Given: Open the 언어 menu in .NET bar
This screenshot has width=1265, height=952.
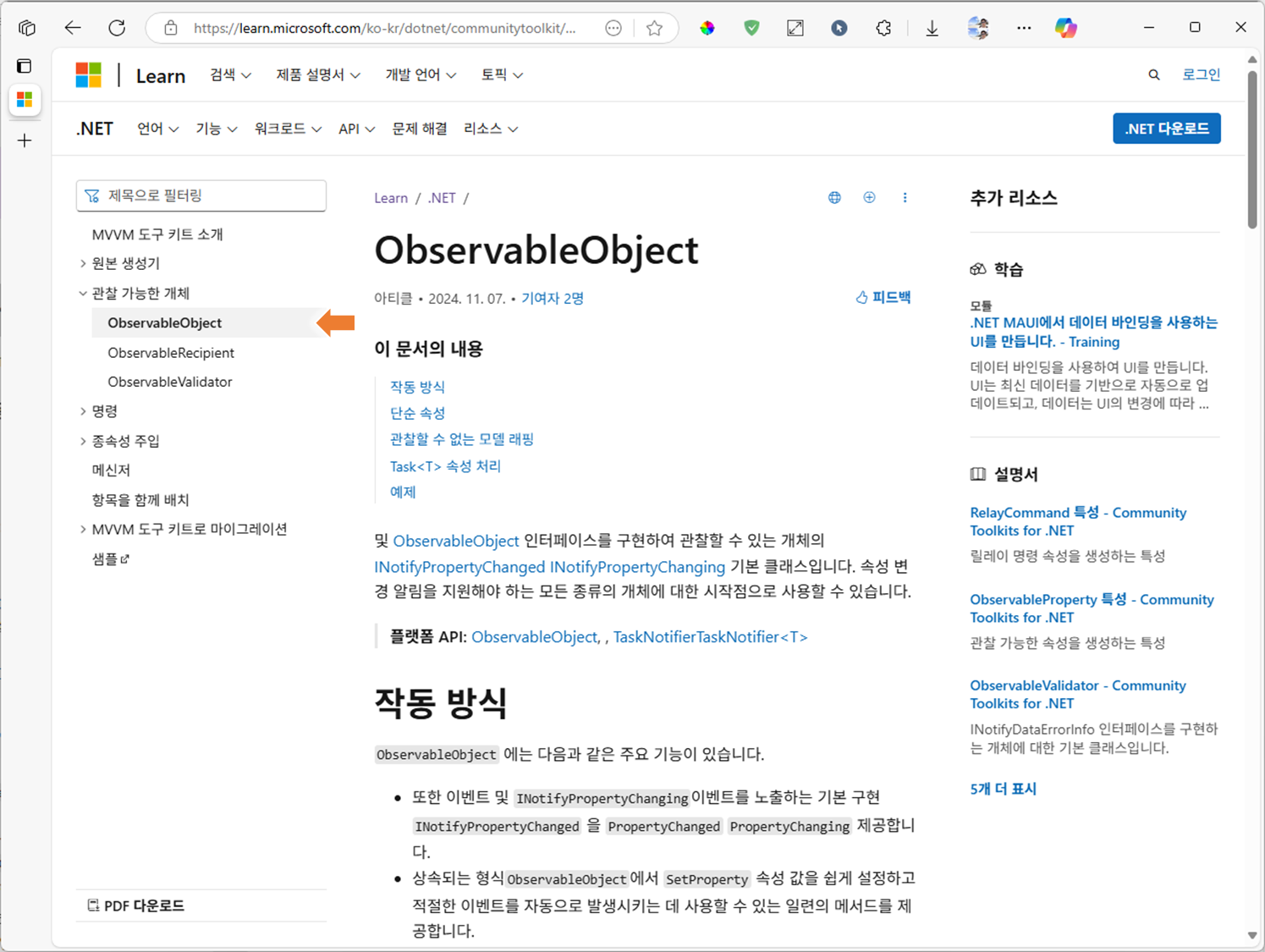Looking at the screenshot, I should point(157,129).
